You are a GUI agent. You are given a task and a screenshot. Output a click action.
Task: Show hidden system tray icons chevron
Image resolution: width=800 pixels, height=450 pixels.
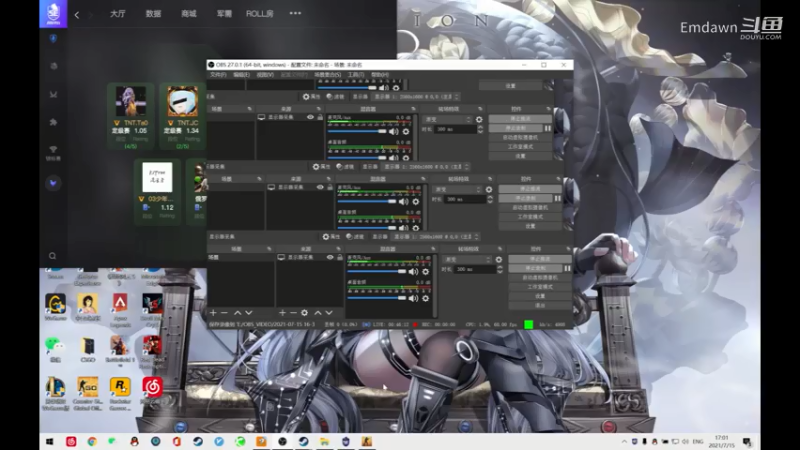pos(624,441)
